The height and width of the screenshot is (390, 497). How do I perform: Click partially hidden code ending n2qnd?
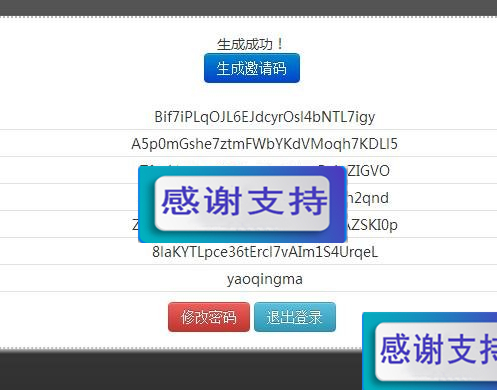pyautogui.click(x=368, y=198)
